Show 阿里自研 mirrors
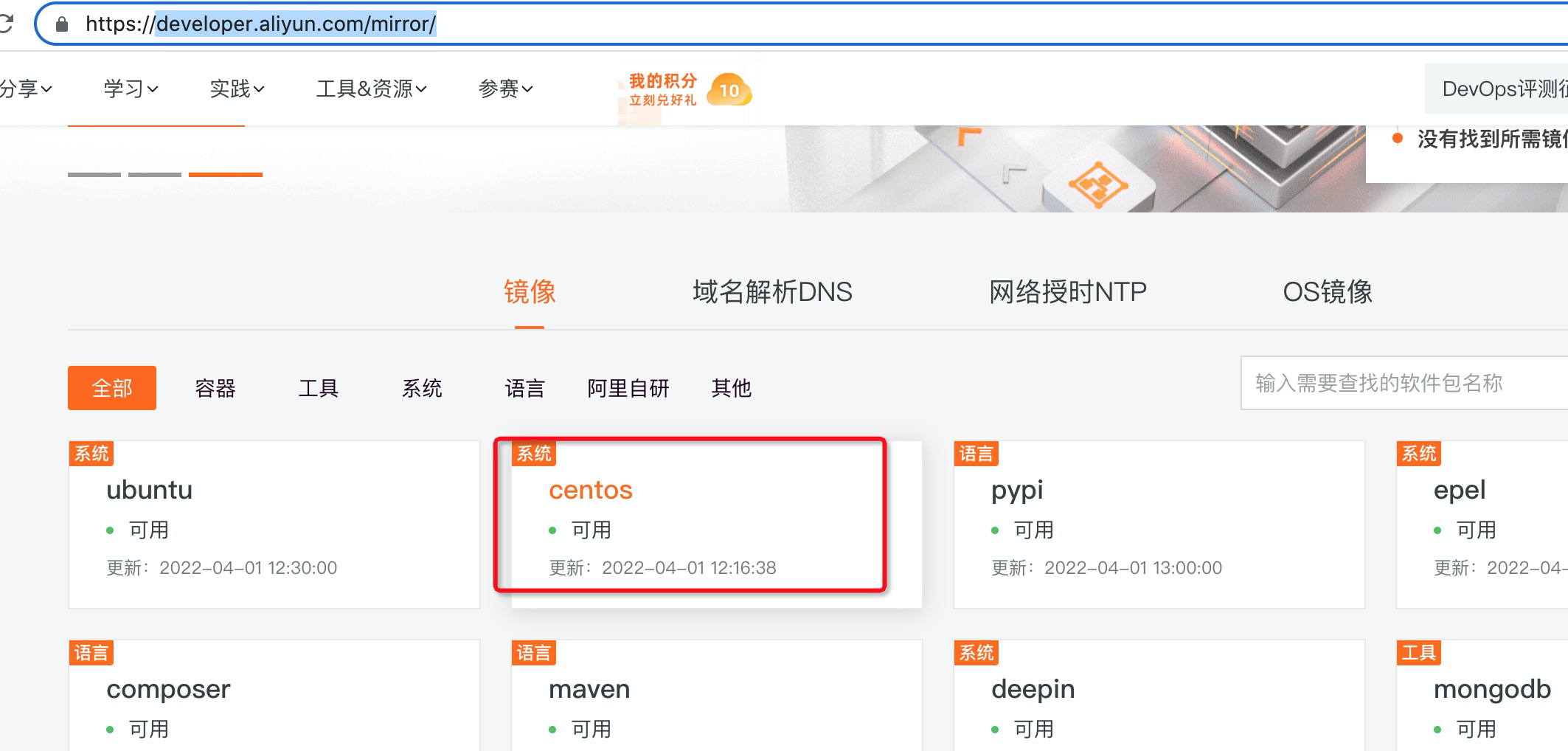Screen dimensions: 1568x751 tap(628, 388)
